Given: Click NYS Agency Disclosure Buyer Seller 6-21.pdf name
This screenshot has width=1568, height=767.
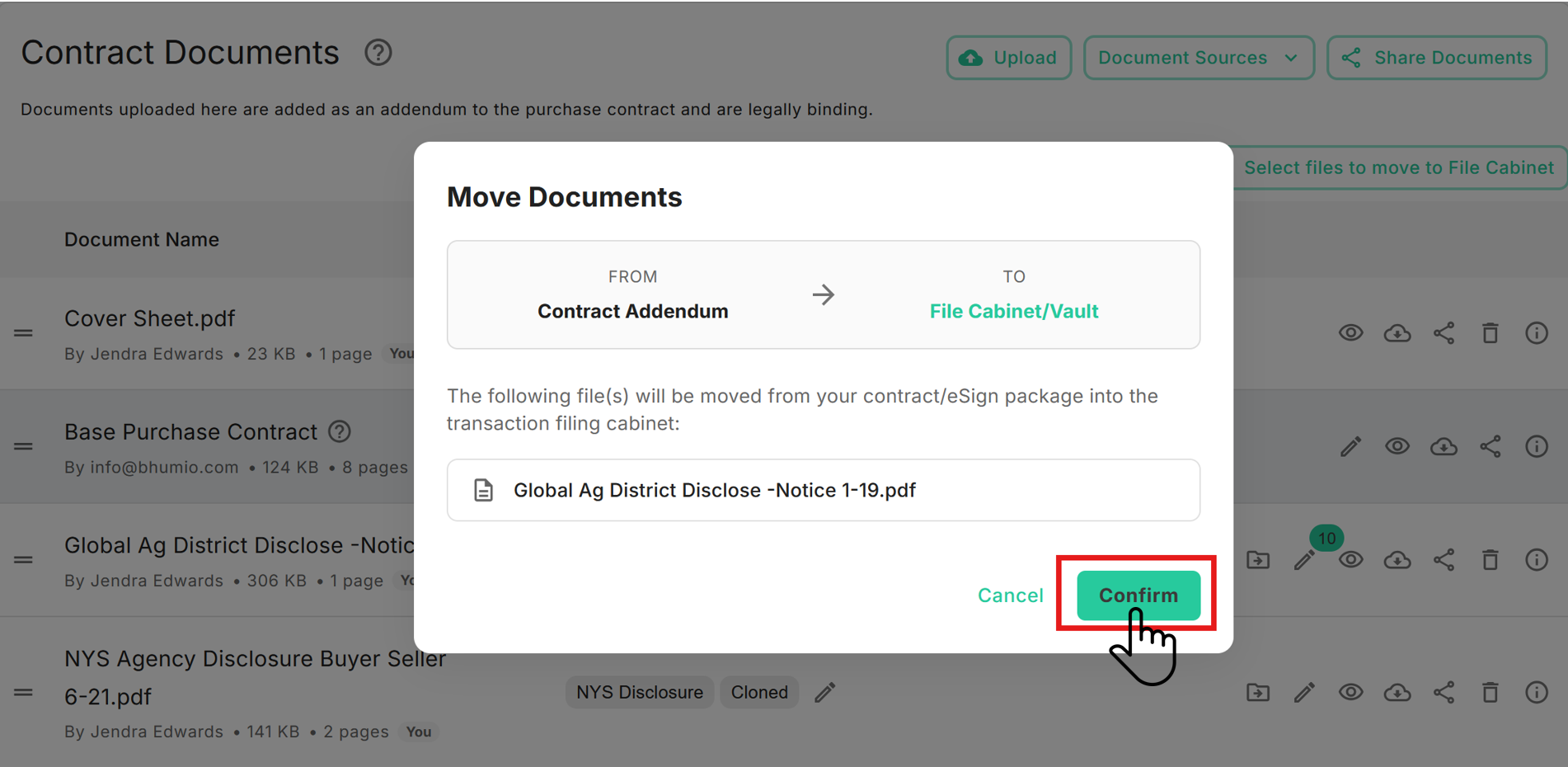Looking at the screenshot, I should coord(255,677).
